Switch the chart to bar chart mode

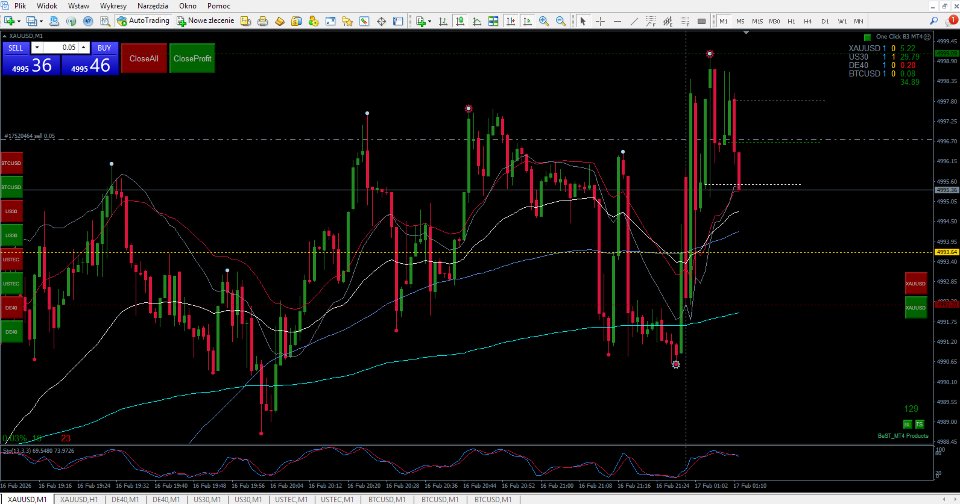(443, 21)
